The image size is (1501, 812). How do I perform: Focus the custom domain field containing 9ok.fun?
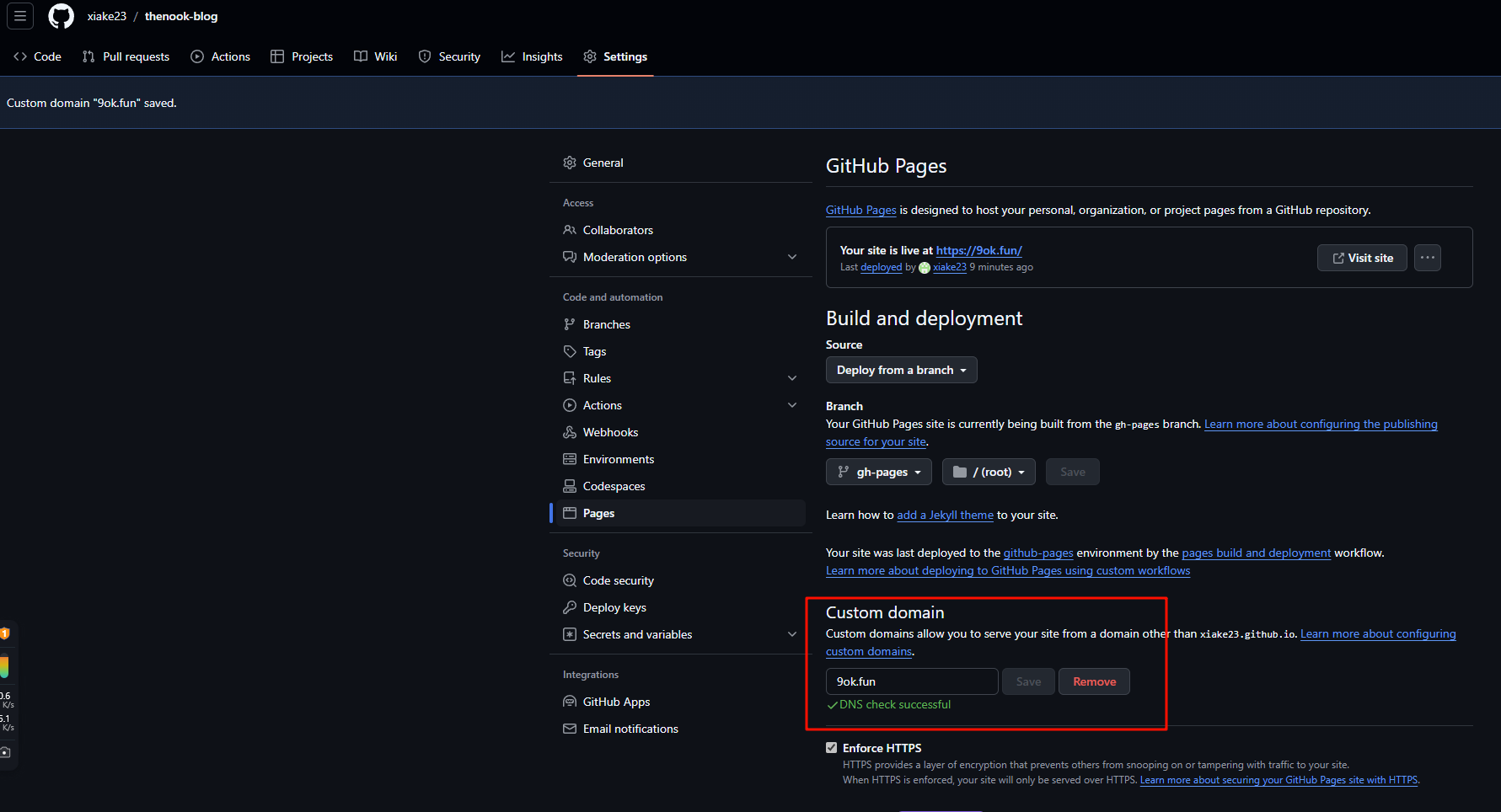point(912,681)
